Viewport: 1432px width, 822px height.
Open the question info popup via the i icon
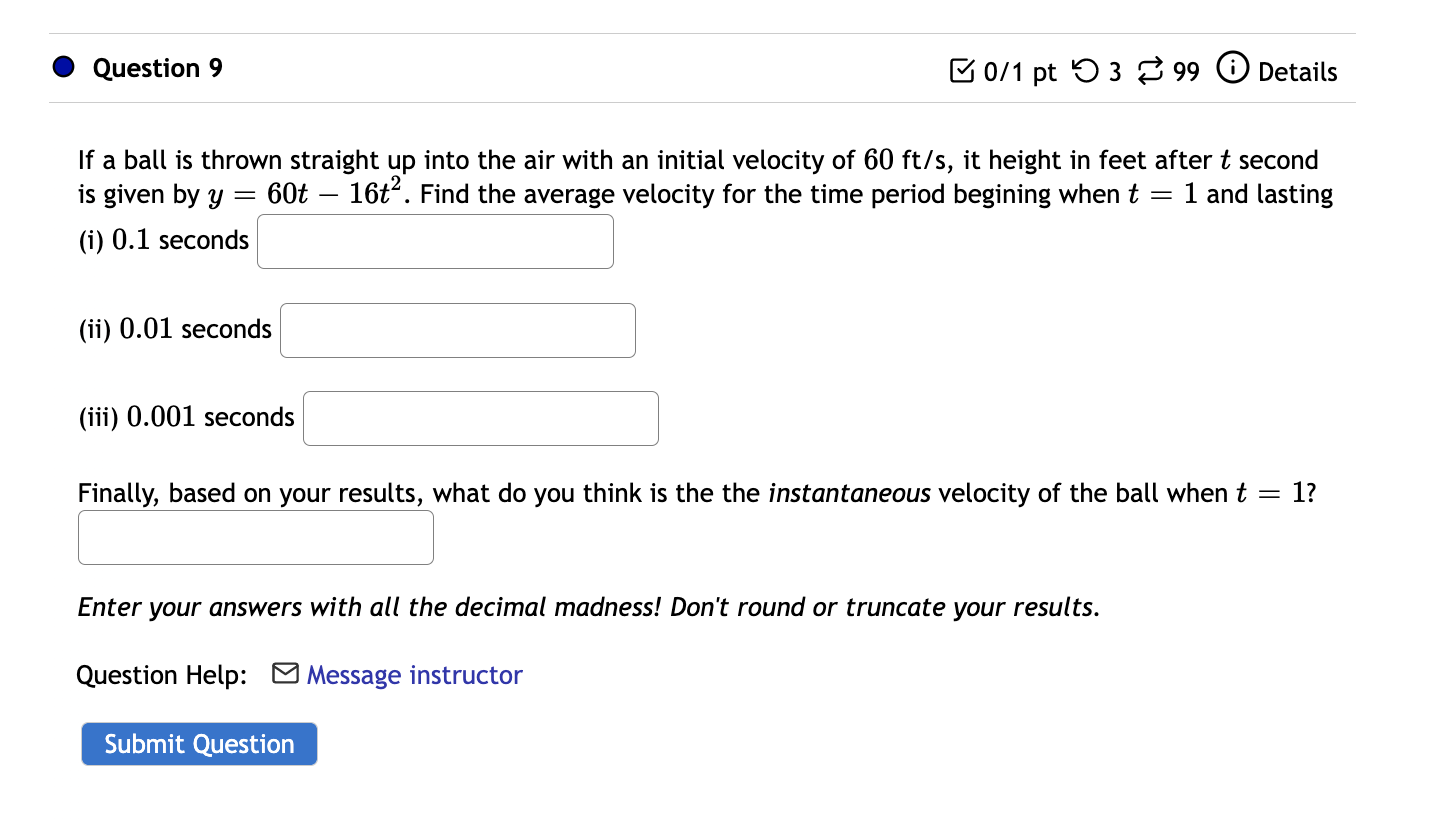pos(1233,69)
